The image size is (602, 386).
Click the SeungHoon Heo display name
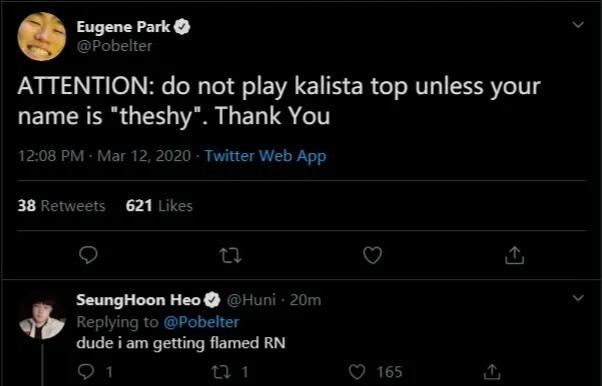click(138, 300)
